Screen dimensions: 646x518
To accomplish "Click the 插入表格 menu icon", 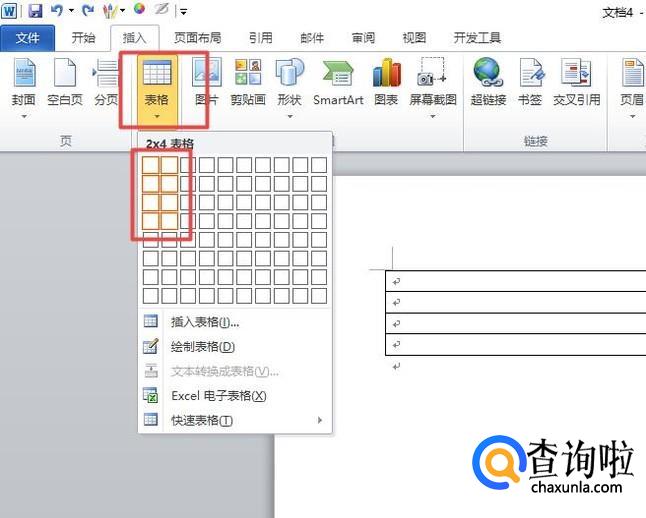I will [151, 321].
